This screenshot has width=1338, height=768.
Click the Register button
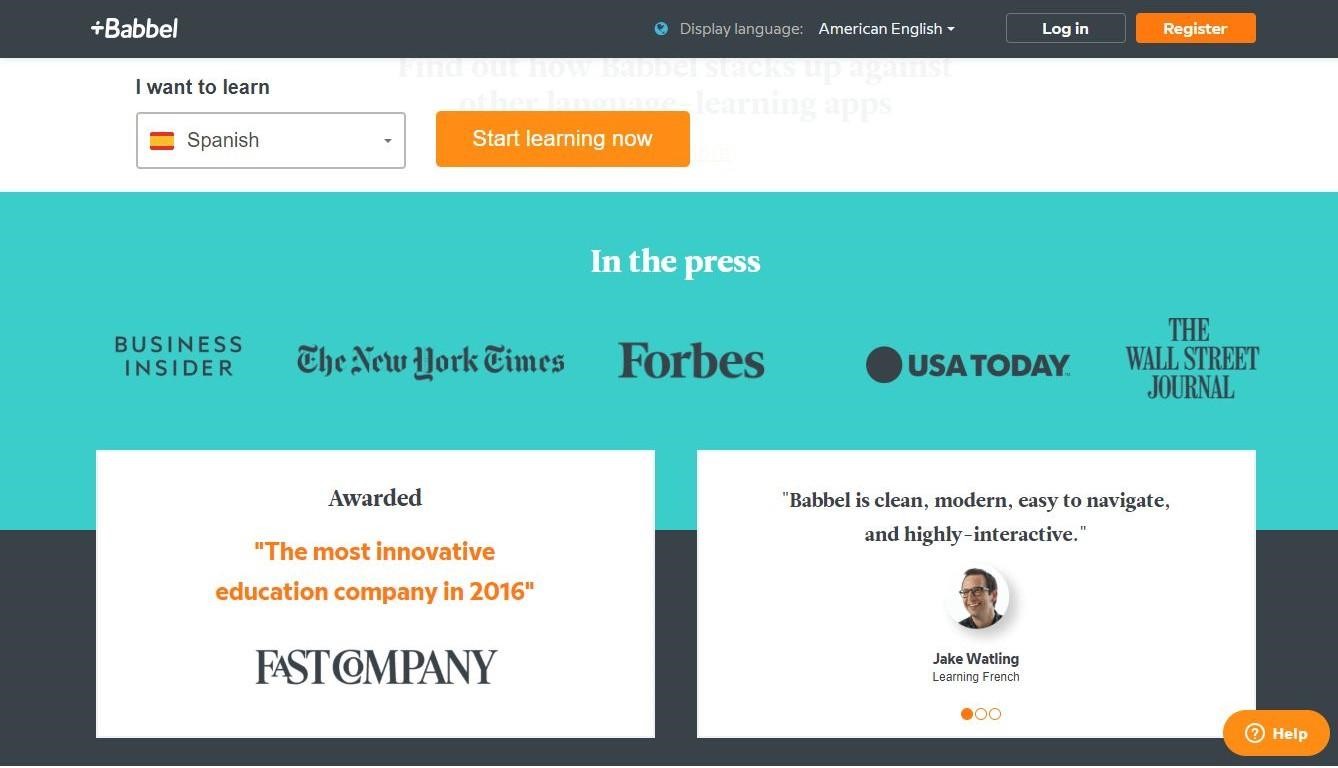click(1195, 28)
